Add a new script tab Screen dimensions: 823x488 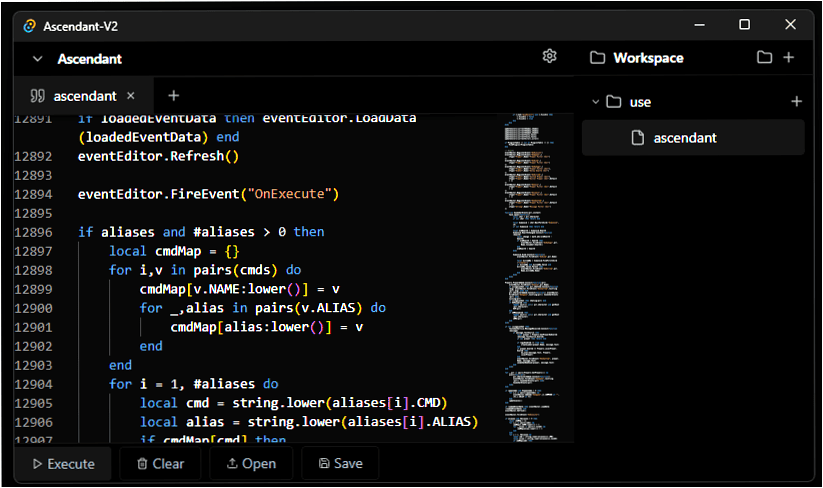[x=173, y=96]
